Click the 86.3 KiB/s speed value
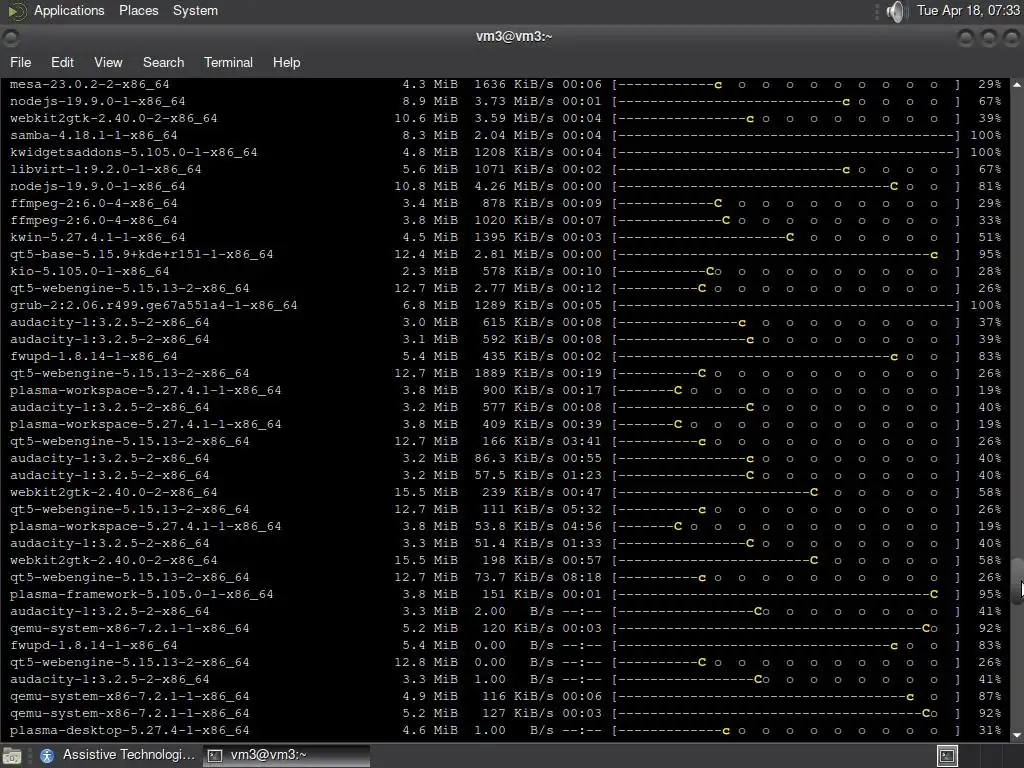The width and height of the screenshot is (1024, 768). [513, 458]
